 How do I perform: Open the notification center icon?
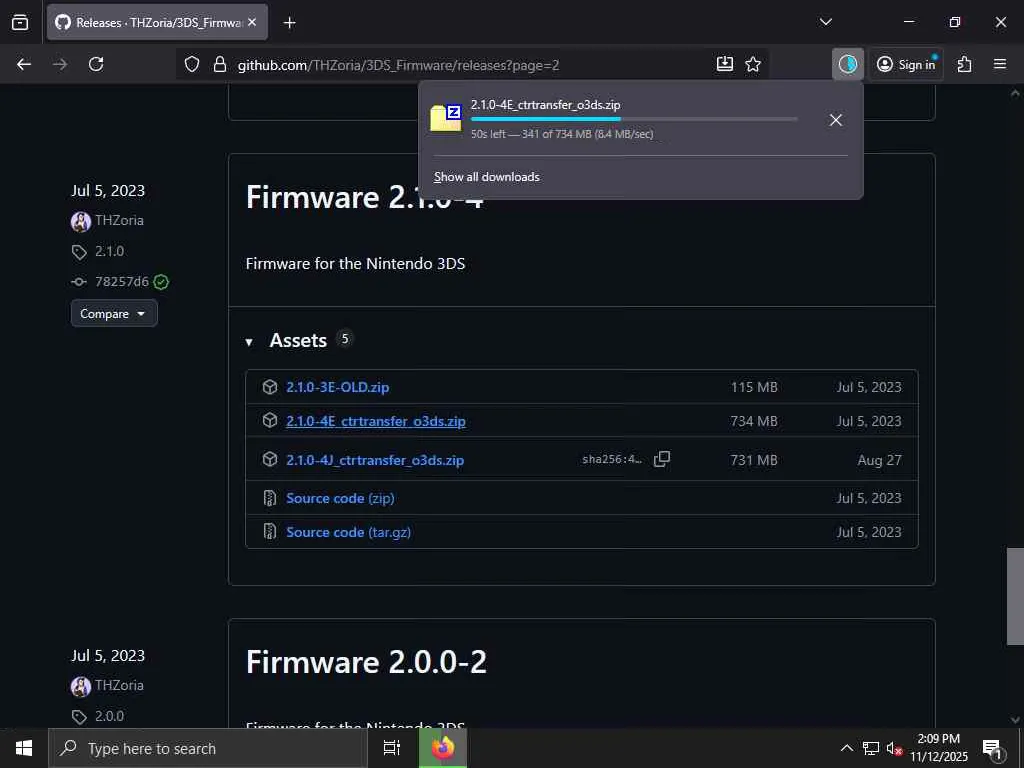[x=992, y=748]
